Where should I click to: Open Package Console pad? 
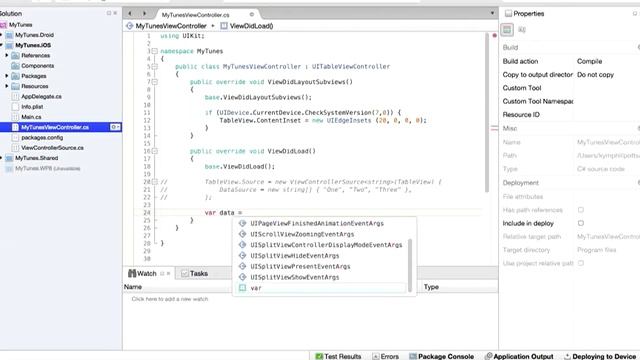click(x=441, y=356)
